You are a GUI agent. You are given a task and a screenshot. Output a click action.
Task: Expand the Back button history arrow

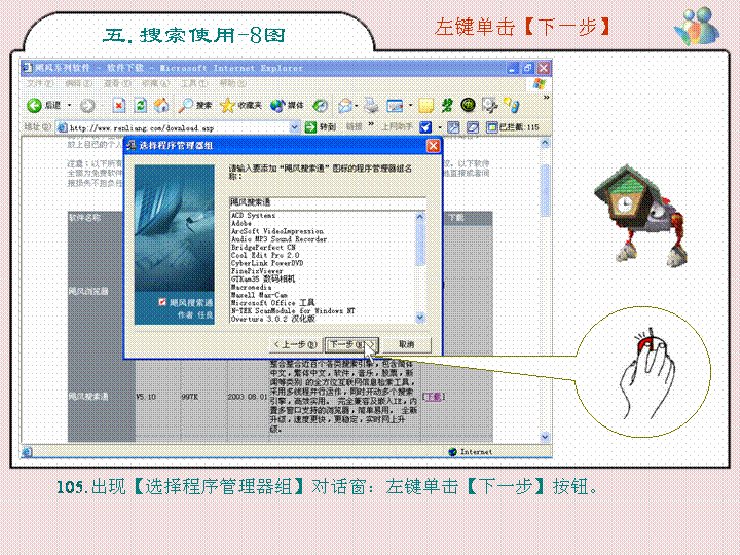click(68, 105)
